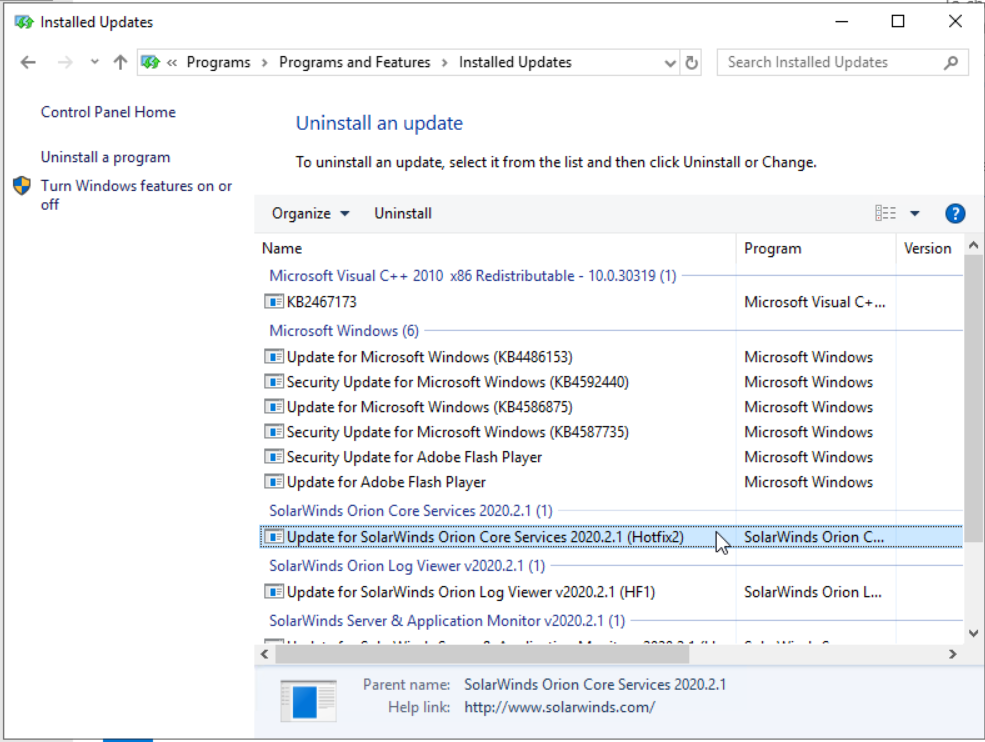Open Control Panel Home link
Viewport: 985px width, 742px height.
pos(108,112)
